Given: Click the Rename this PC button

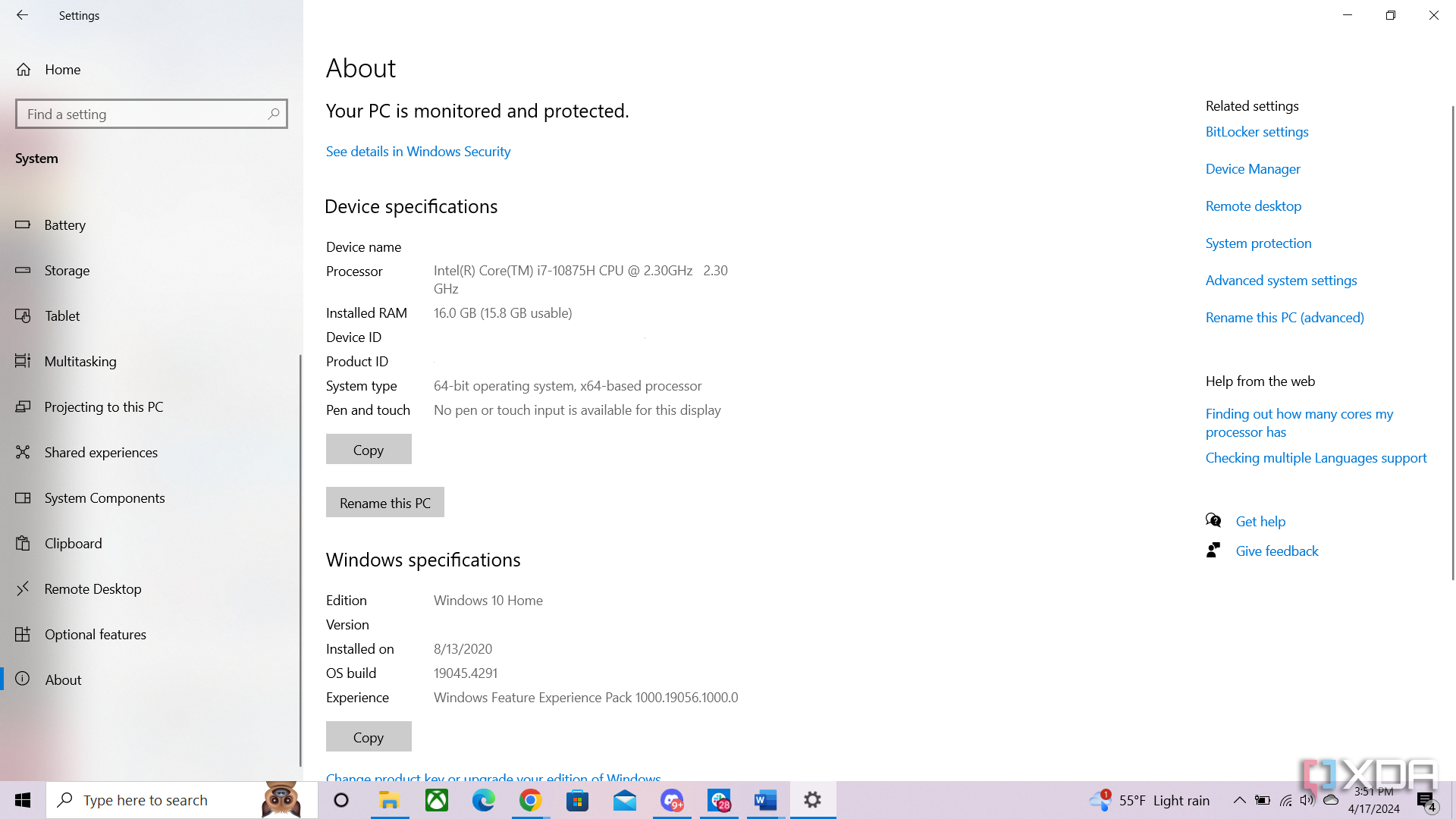Looking at the screenshot, I should point(384,502).
